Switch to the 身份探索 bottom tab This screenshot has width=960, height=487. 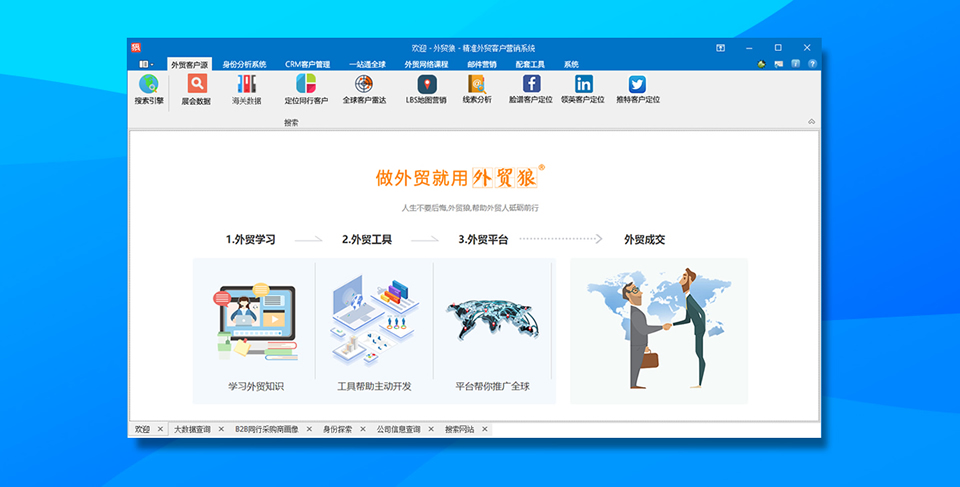(x=337, y=429)
